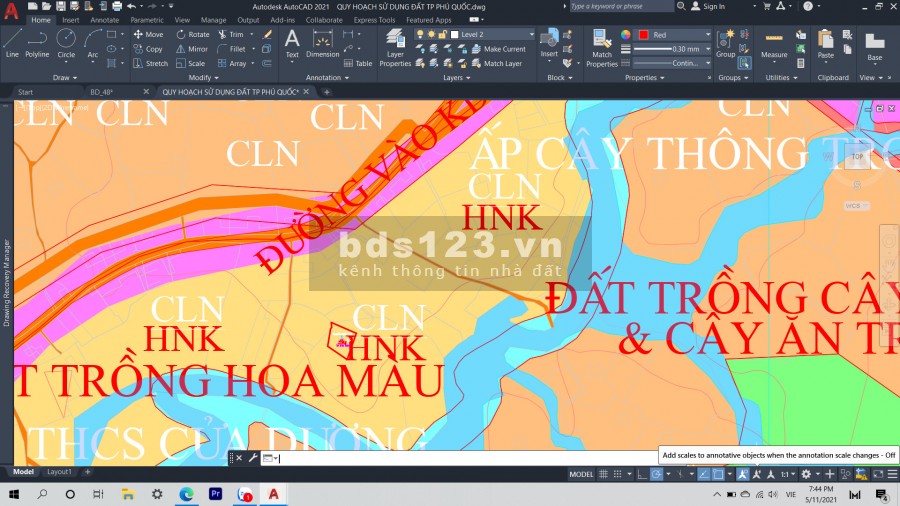The image size is (900, 506).
Task: Open the Parametric ribbon tab
Action: point(147,20)
